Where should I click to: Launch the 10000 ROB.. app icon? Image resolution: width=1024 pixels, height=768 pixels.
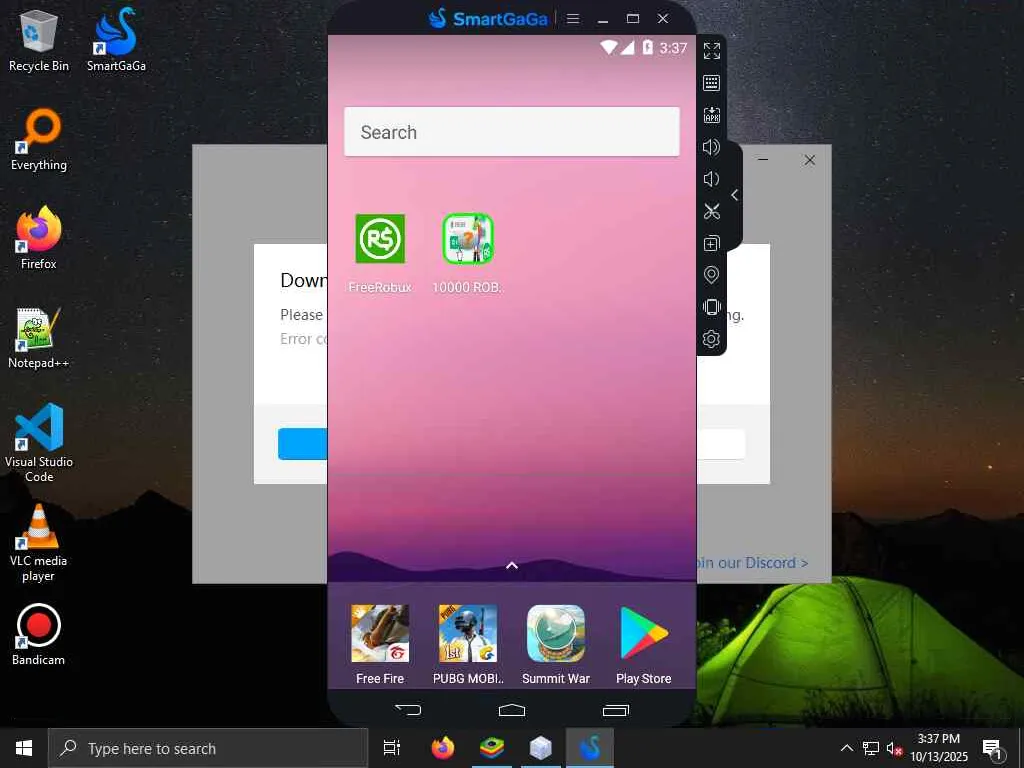coord(468,239)
